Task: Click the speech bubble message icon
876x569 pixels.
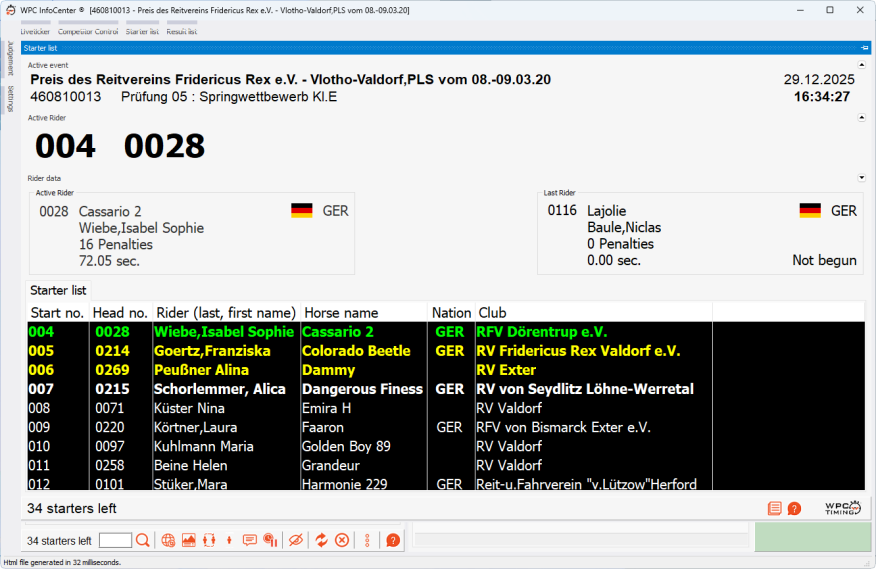Action: (250, 540)
